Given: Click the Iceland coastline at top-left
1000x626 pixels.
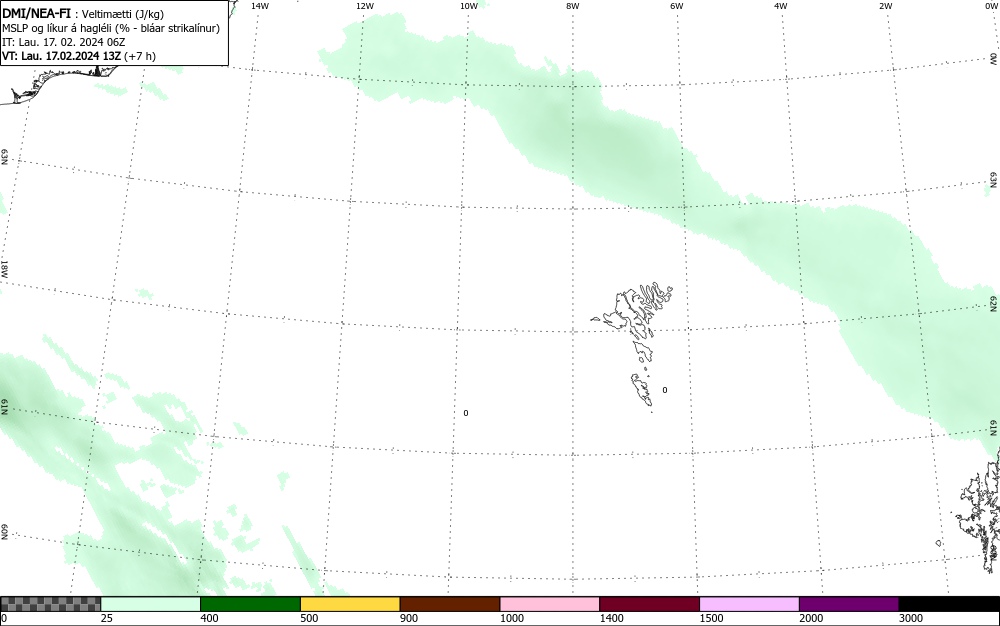Looking at the screenshot, I should [57, 83].
